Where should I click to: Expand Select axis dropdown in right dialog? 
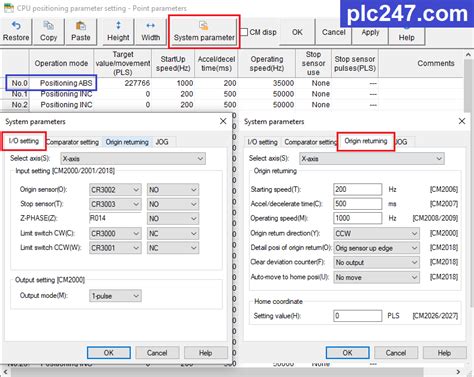tap(371, 159)
